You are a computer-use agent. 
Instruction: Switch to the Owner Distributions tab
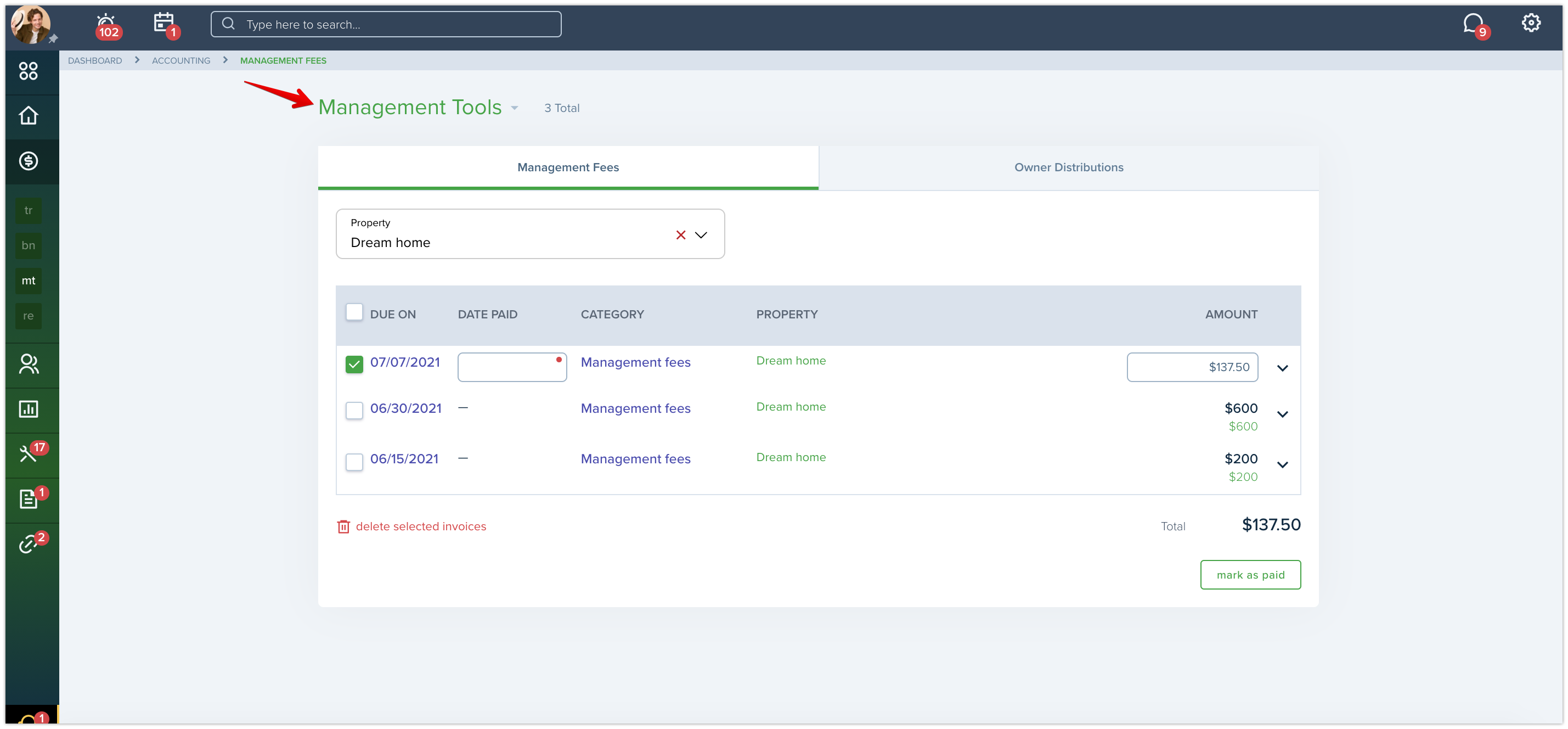click(1068, 167)
